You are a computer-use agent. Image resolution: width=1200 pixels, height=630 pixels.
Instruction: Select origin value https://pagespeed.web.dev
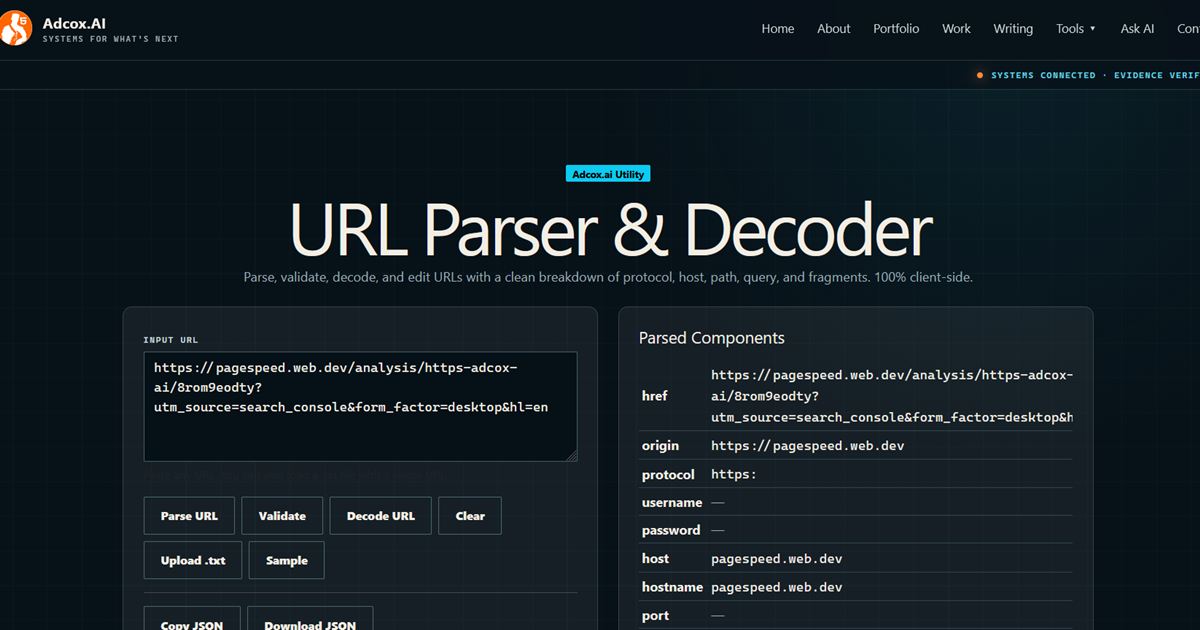807,446
